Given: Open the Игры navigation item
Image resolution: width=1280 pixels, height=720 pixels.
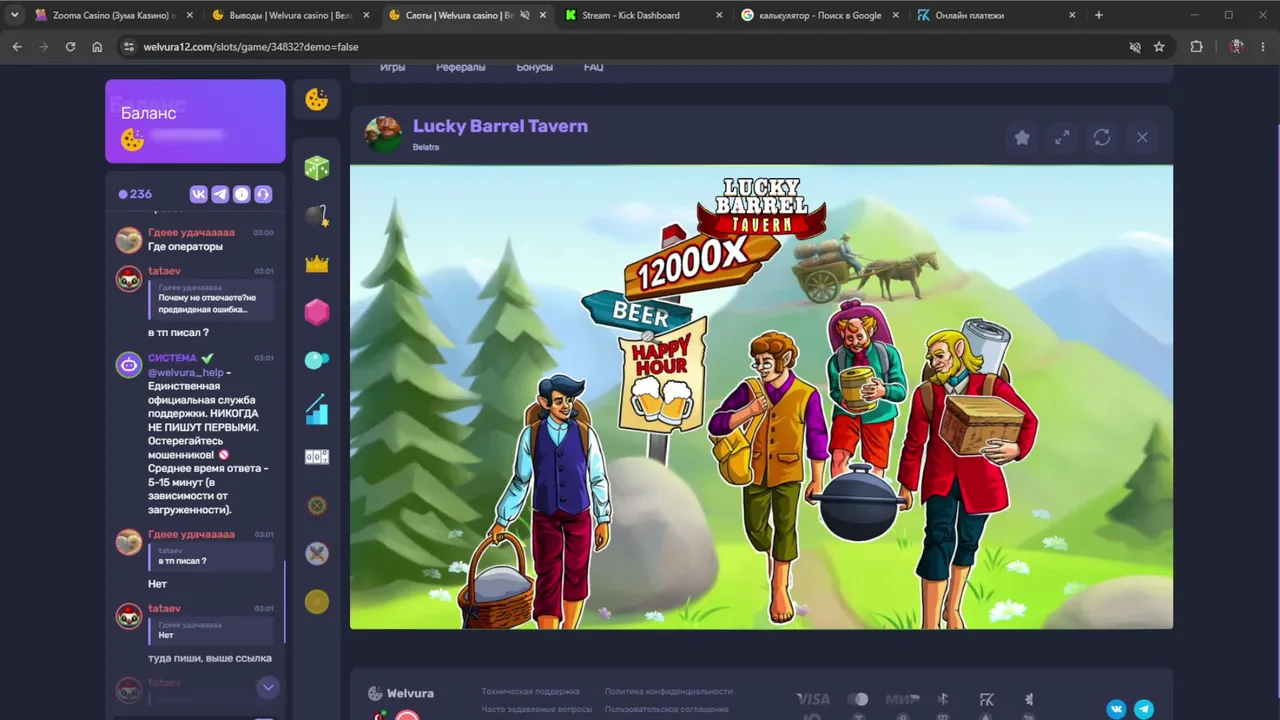Looking at the screenshot, I should click(392, 67).
